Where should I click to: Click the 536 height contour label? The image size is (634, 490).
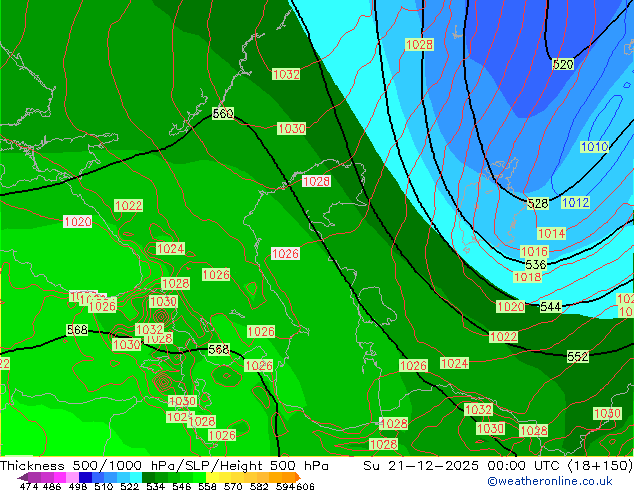536,264
